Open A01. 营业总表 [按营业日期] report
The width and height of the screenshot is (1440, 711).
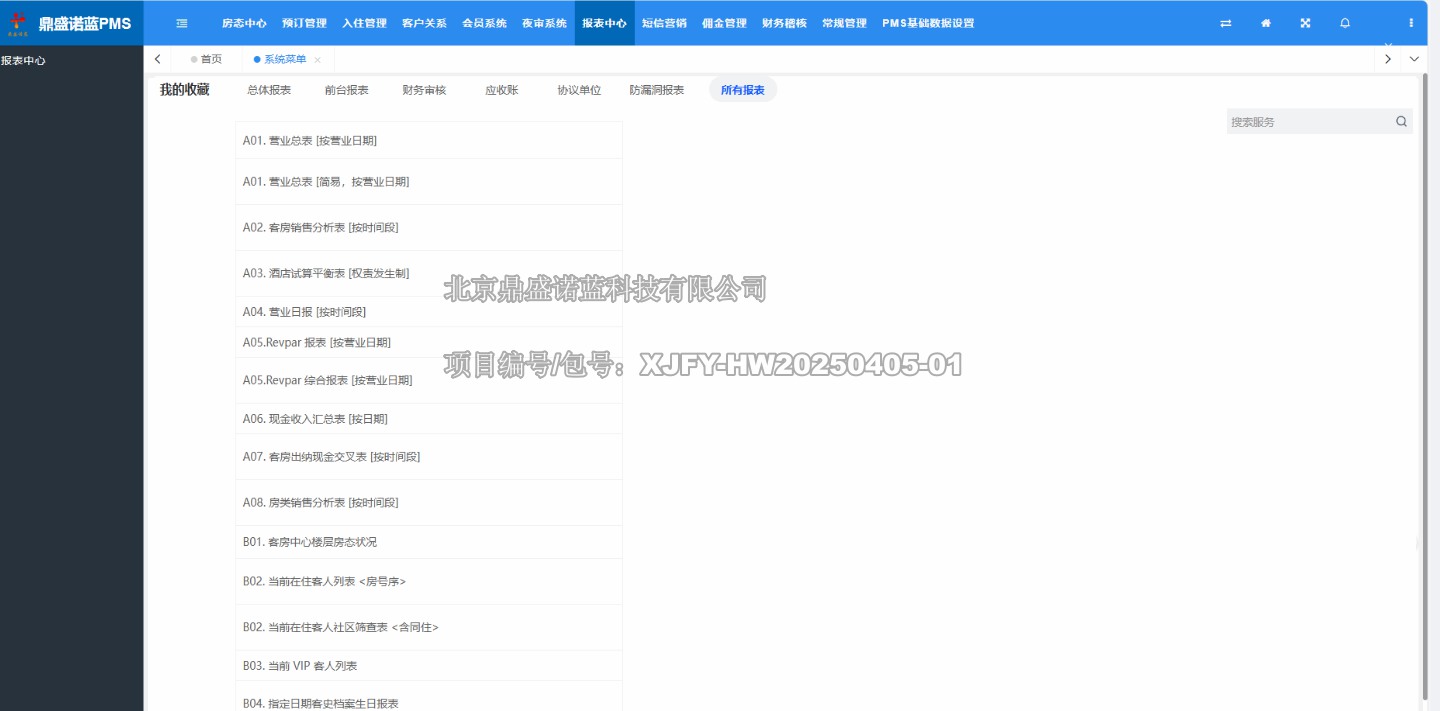tap(428, 141)
